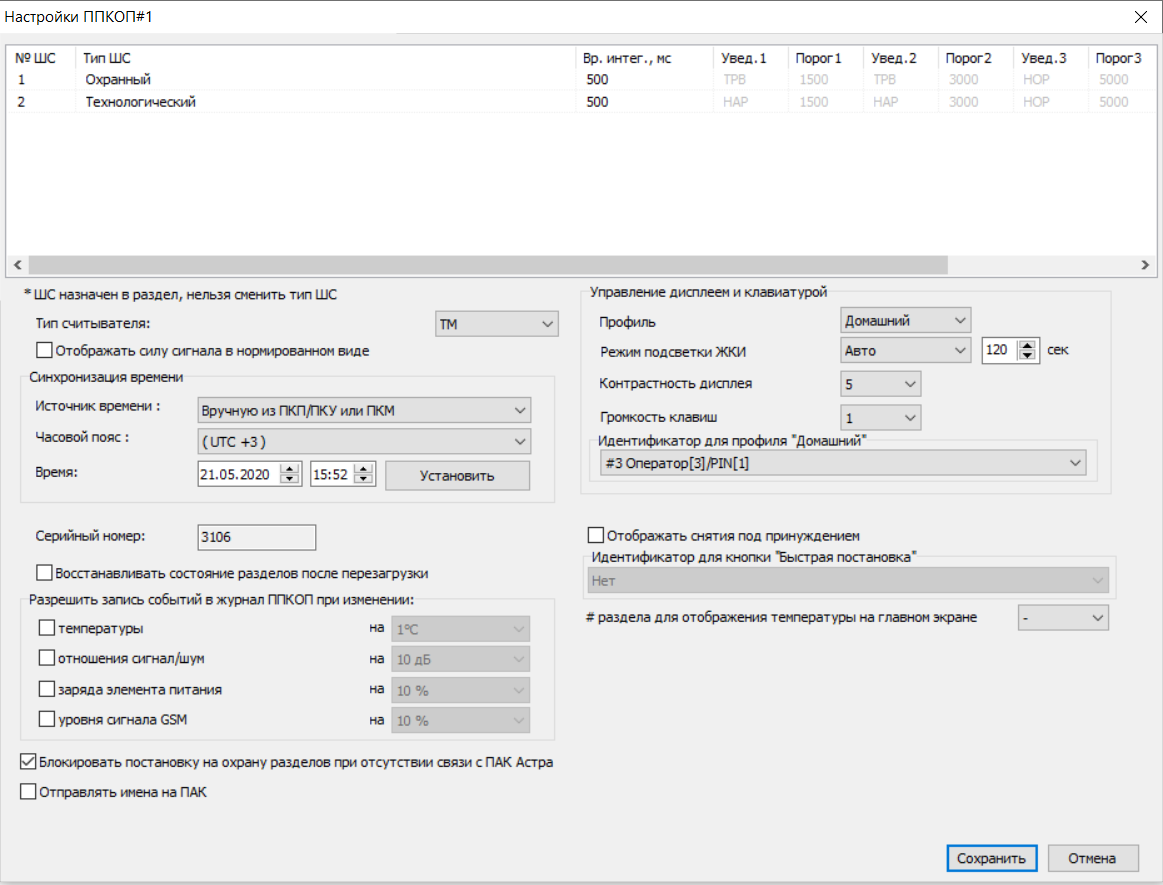
Task: Expand Контрастность дисплея dropdown
Action: [880, 383]
